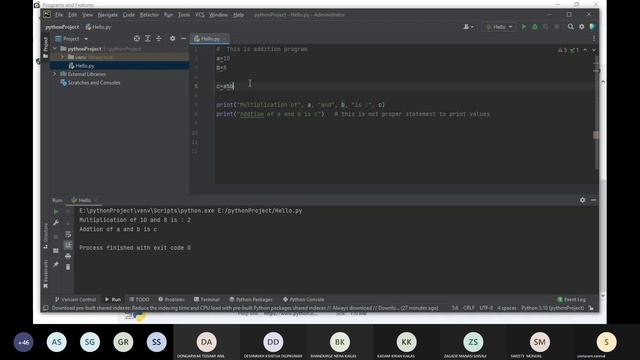This screenshot has width=640, height=360.
Task: Click the pythonProject breadcrumb in navigation bar
Action: pyautogui.click(x=62, y=27)
